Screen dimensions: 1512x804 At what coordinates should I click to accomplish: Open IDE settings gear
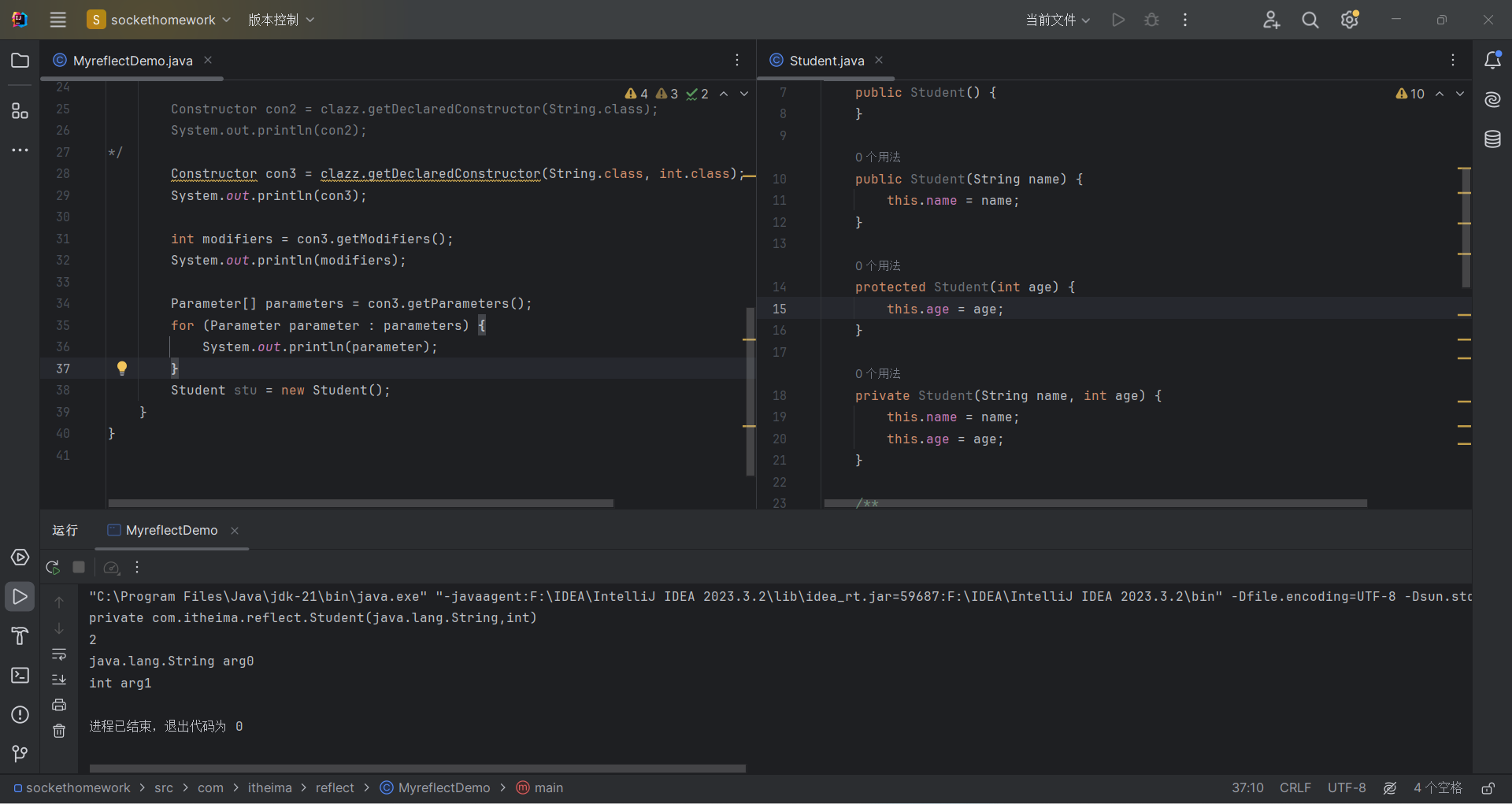pyautogui.click(x=1350, y=20)
